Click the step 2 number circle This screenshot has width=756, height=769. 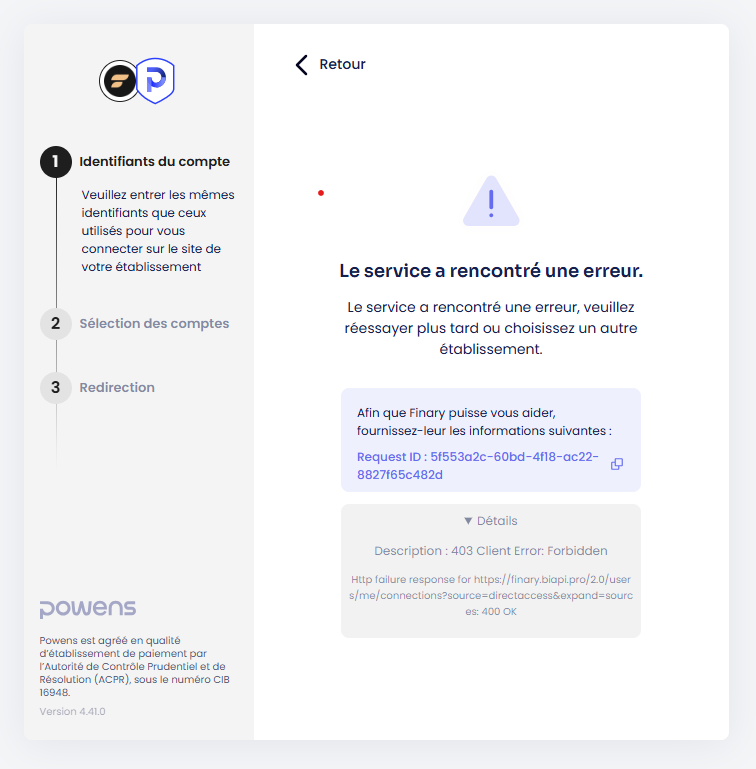coord(56,324)
